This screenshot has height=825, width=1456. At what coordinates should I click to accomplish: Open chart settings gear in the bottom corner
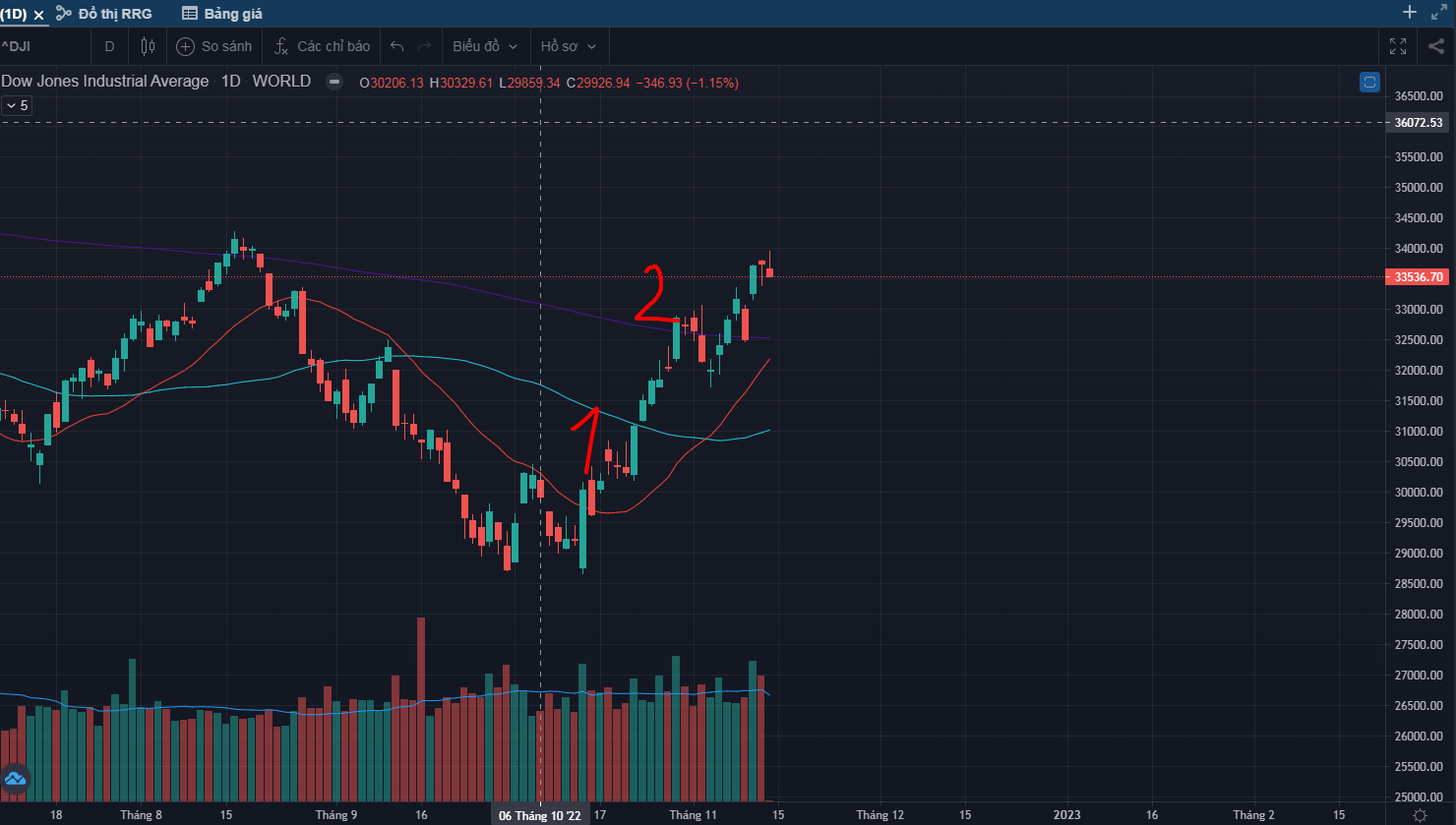[1420, 815]
